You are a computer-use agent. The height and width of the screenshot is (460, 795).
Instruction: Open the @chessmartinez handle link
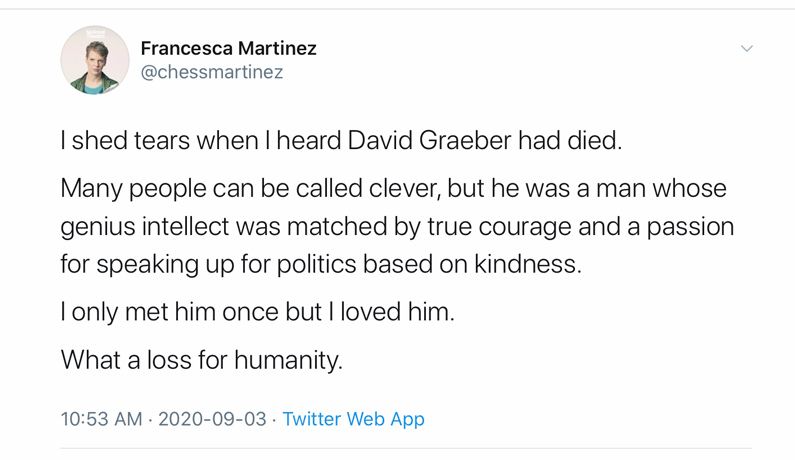[212, 73]
